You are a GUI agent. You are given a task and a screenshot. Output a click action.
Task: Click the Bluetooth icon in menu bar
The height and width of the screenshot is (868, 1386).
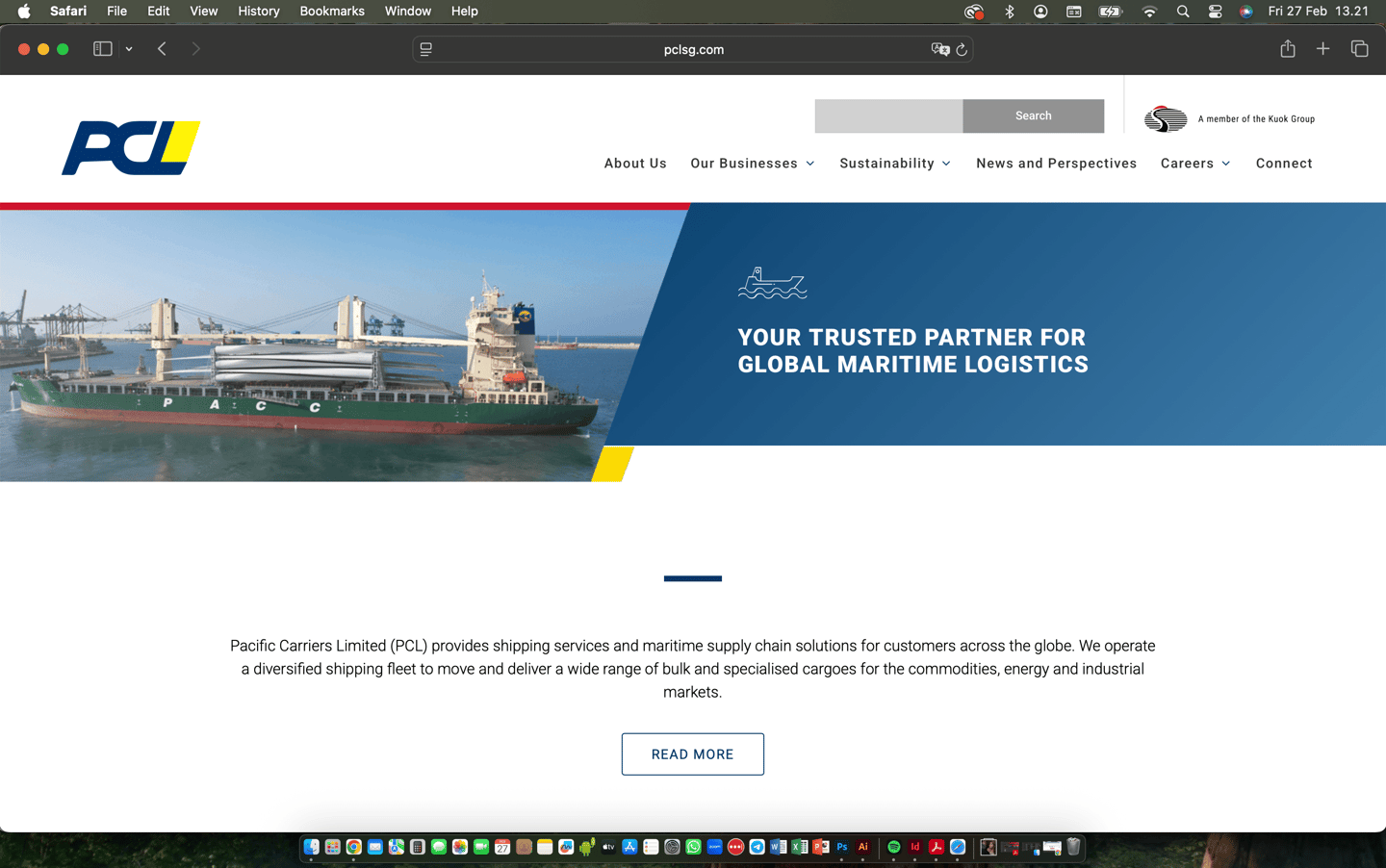(x=1010, y=12)
